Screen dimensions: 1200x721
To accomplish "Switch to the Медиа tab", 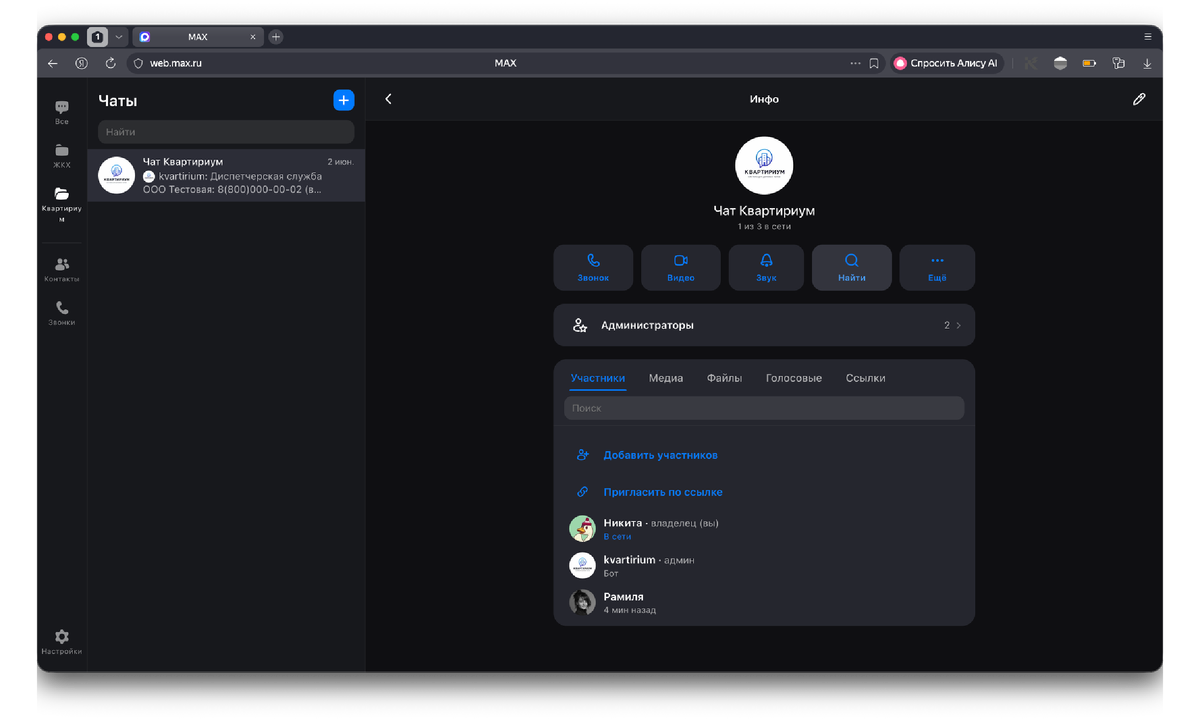I will click(x=666, y=378).
